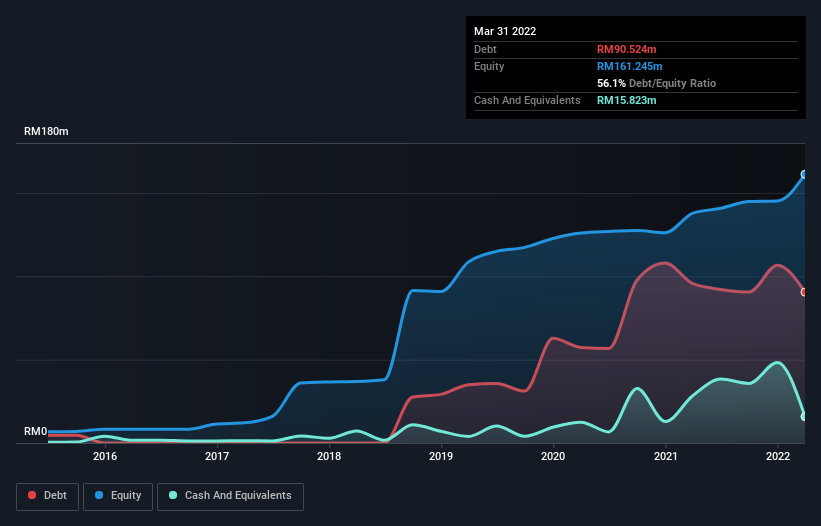Click the Mar 31 2022 tooltip date
The height and width of the screenshot is (526, 821).
(505, 31)
